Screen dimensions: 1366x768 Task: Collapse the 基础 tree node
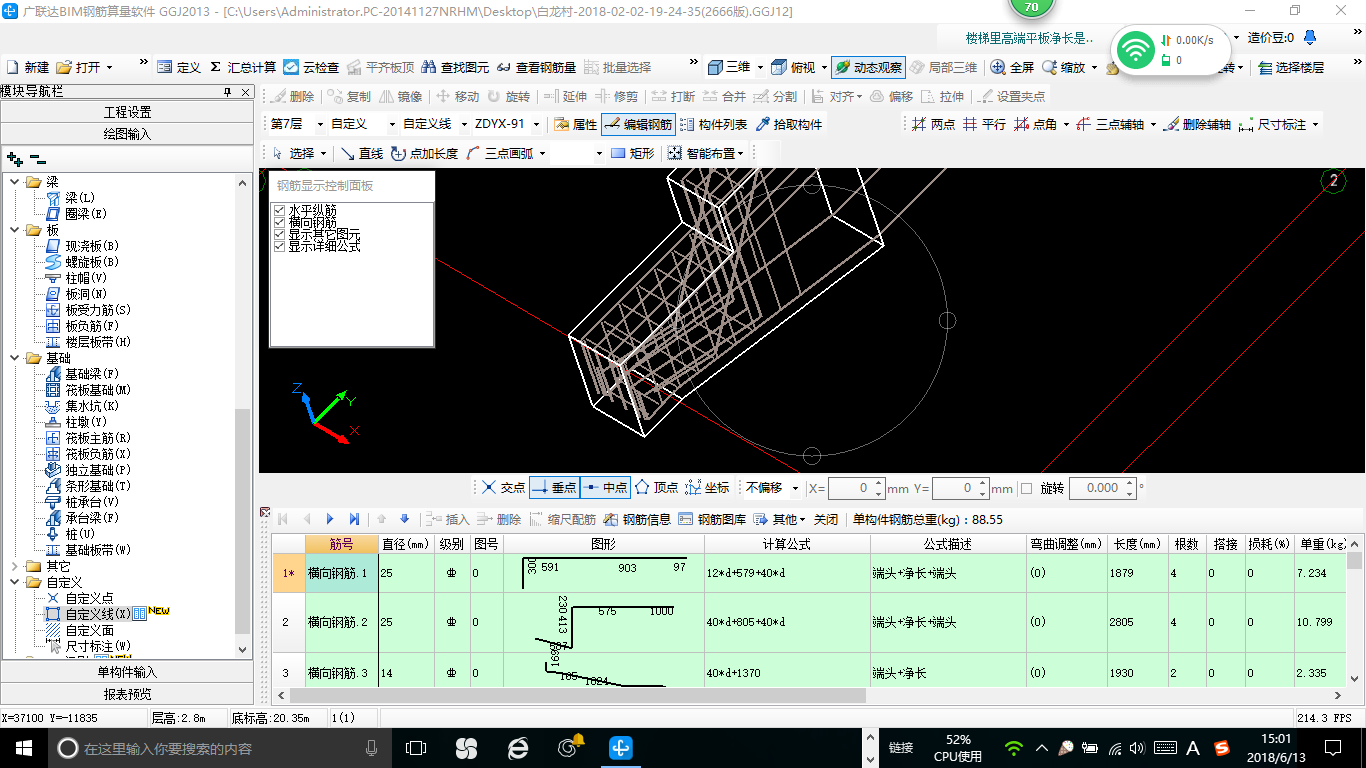(x=14, y=358)
